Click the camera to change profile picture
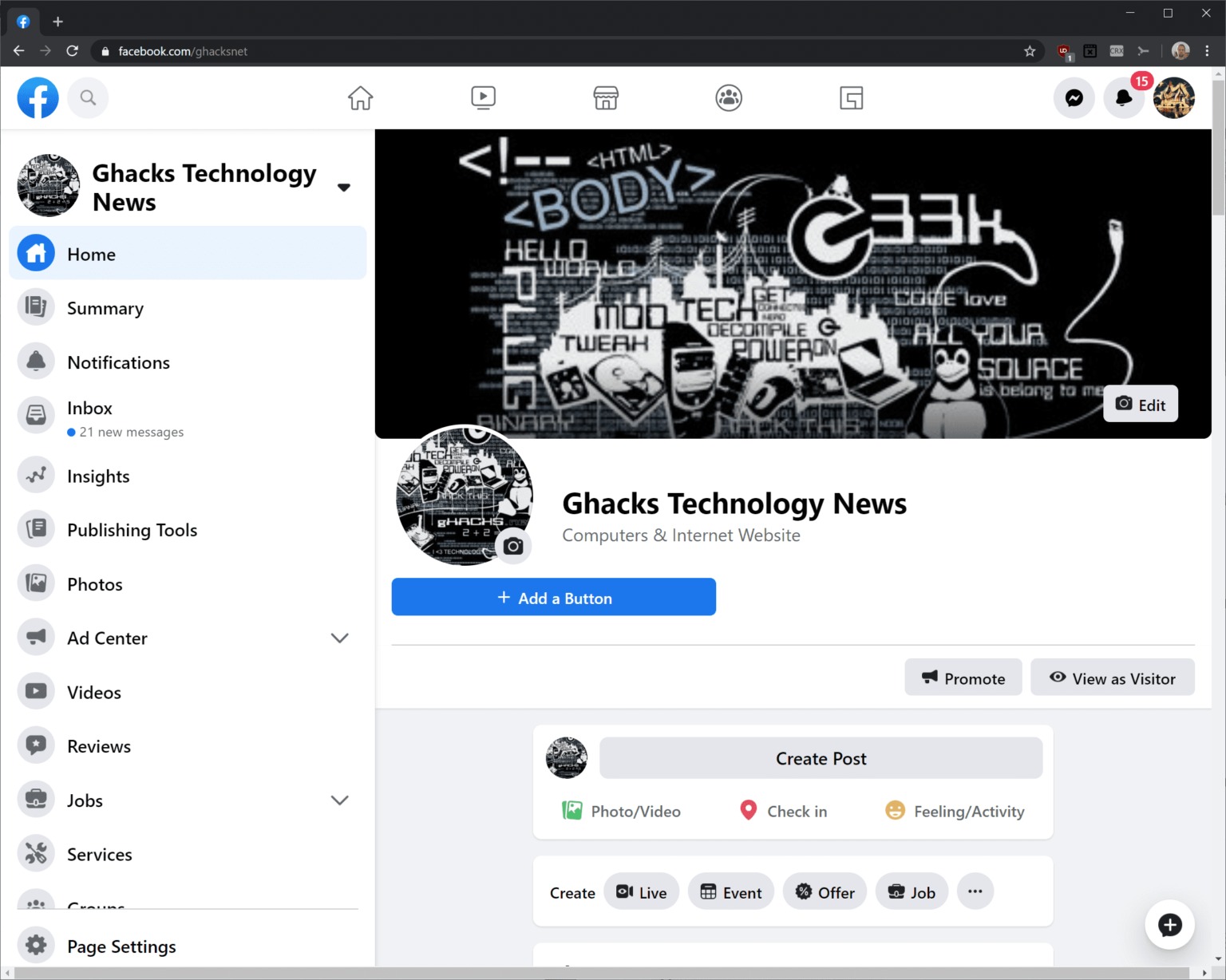Image resolution: width=1226 pixels, height=980 pixels. click(x=513, y=546)
